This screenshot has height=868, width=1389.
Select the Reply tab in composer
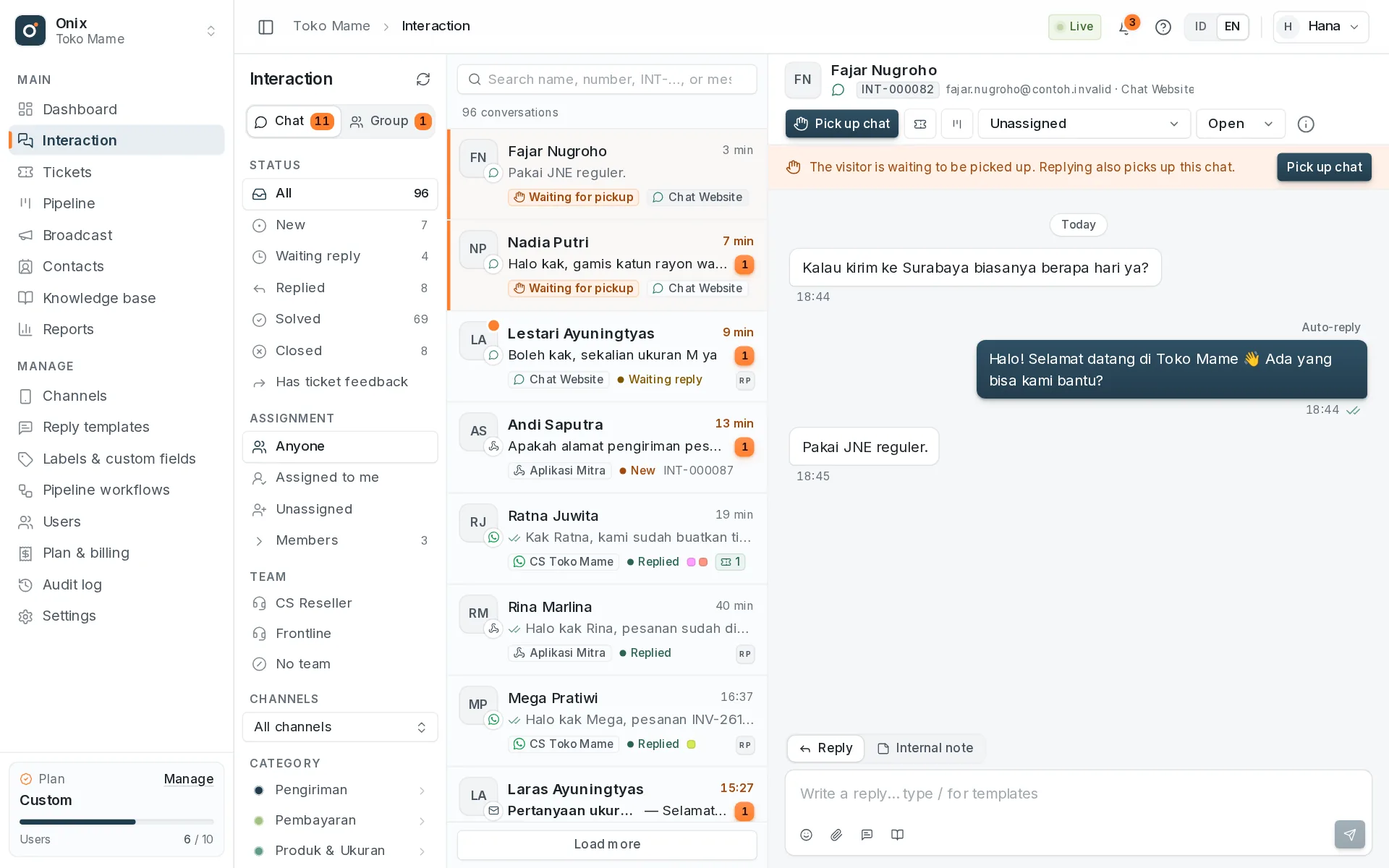[x=825, y=748]
